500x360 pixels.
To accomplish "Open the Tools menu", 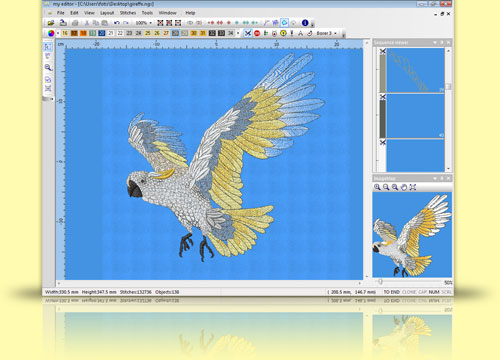I will (147, 13).
